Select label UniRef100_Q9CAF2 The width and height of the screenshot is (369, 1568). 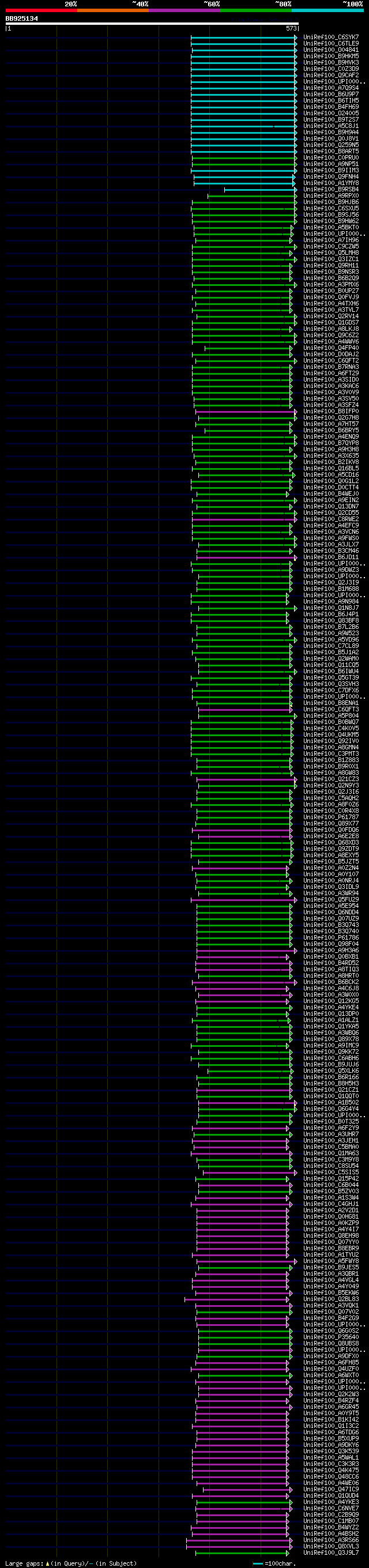pos(332,76)
